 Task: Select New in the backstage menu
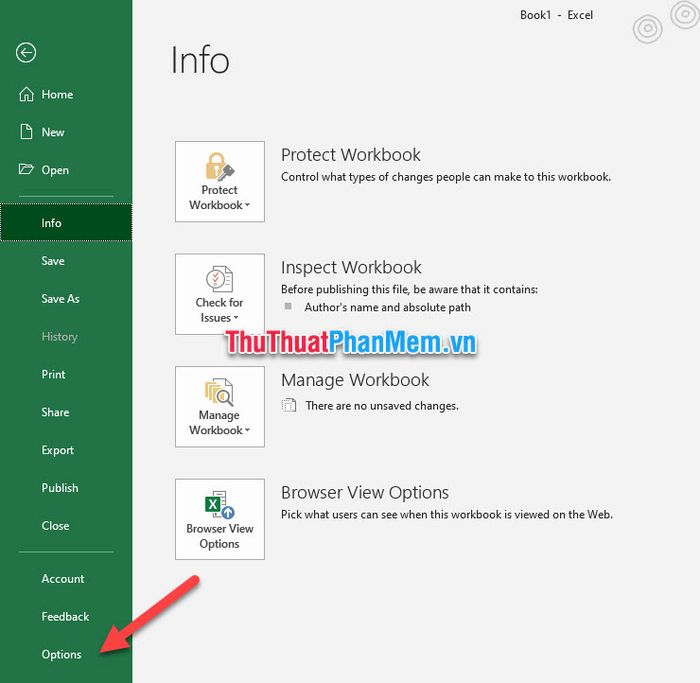pyautogui.click(x=66, y=132)
